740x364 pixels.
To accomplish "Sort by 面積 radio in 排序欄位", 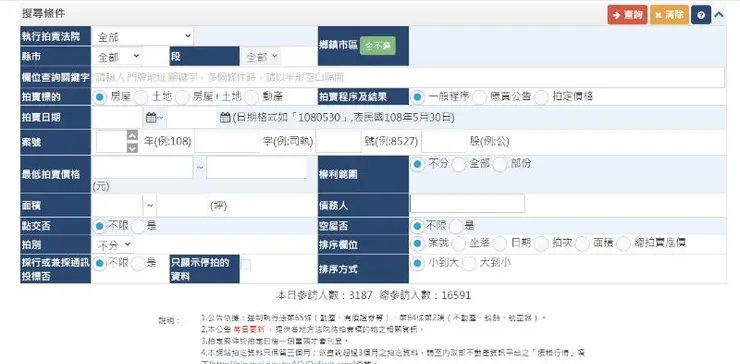I will 582,244.
